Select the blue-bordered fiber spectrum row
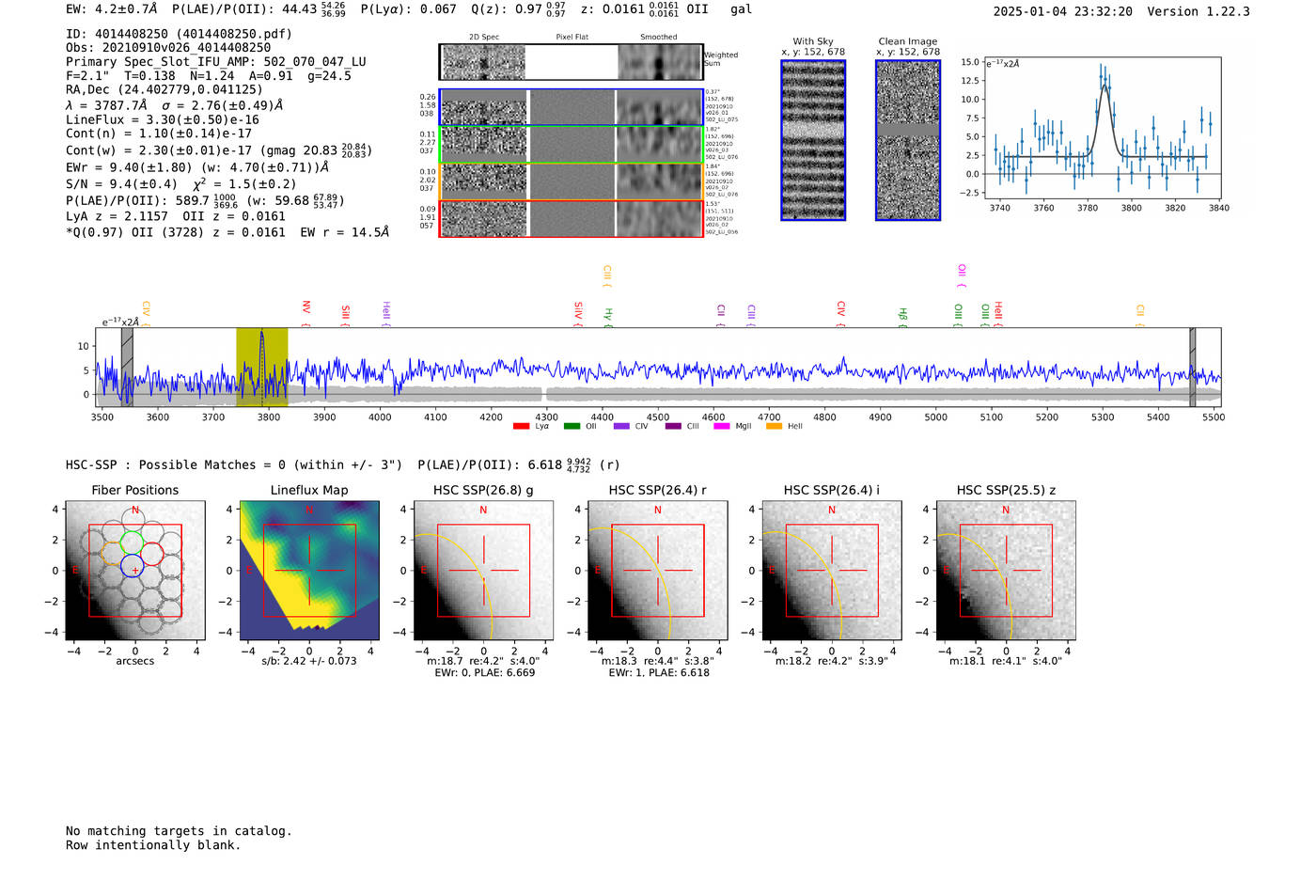This screenshot has height=896, width=1316. coord(571,108)
